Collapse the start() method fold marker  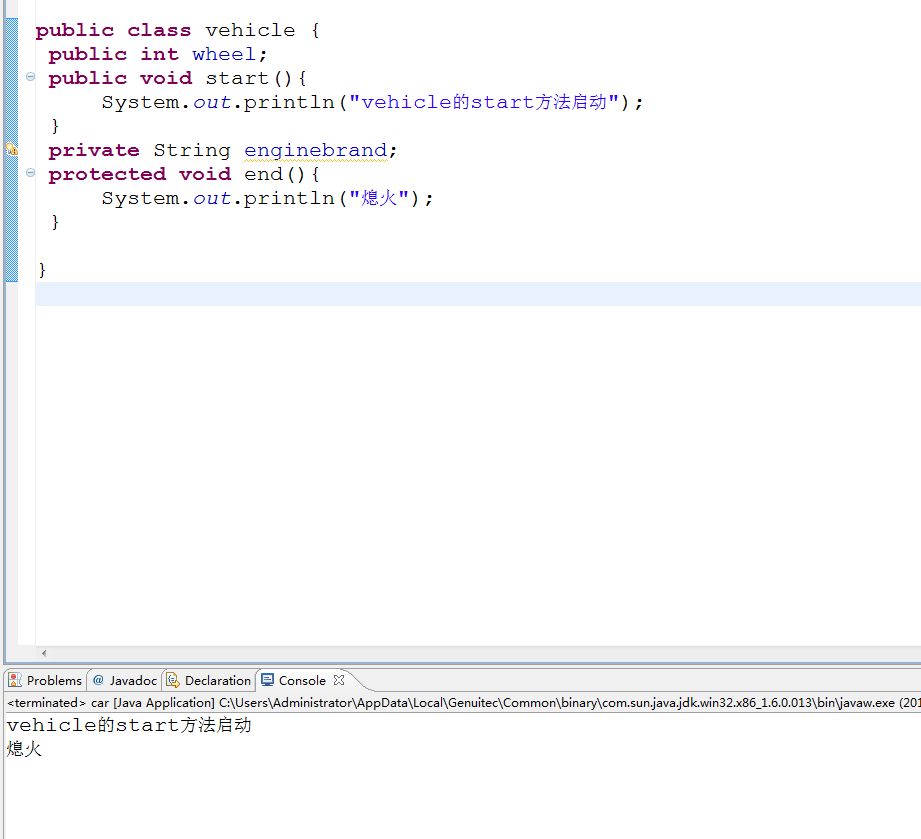[31, 76]
